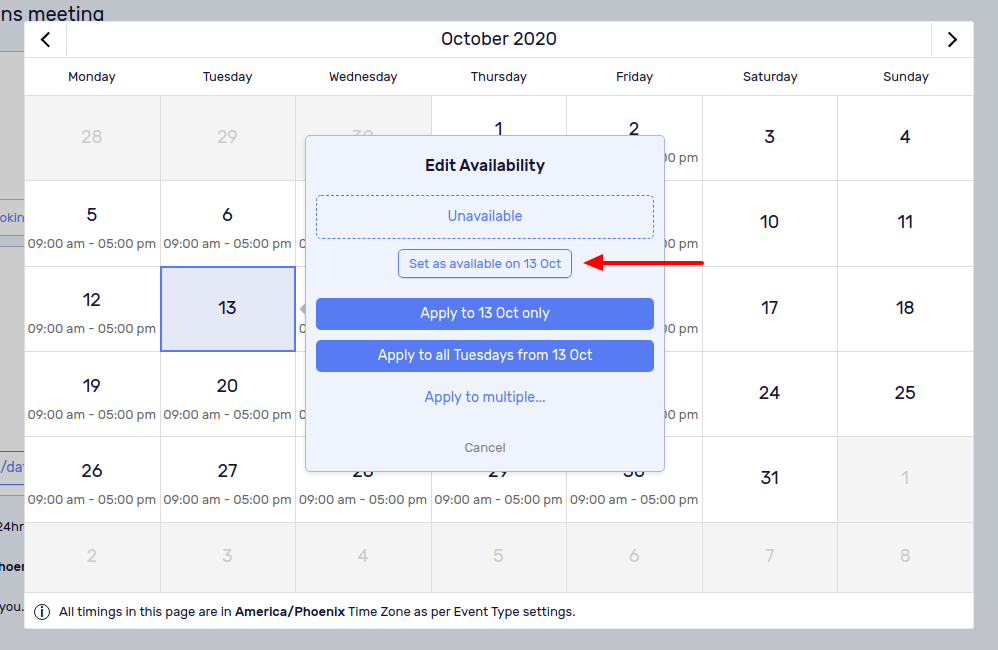
Task: Click Set as available on 13 Oct
Action: (x=484, y=264)
